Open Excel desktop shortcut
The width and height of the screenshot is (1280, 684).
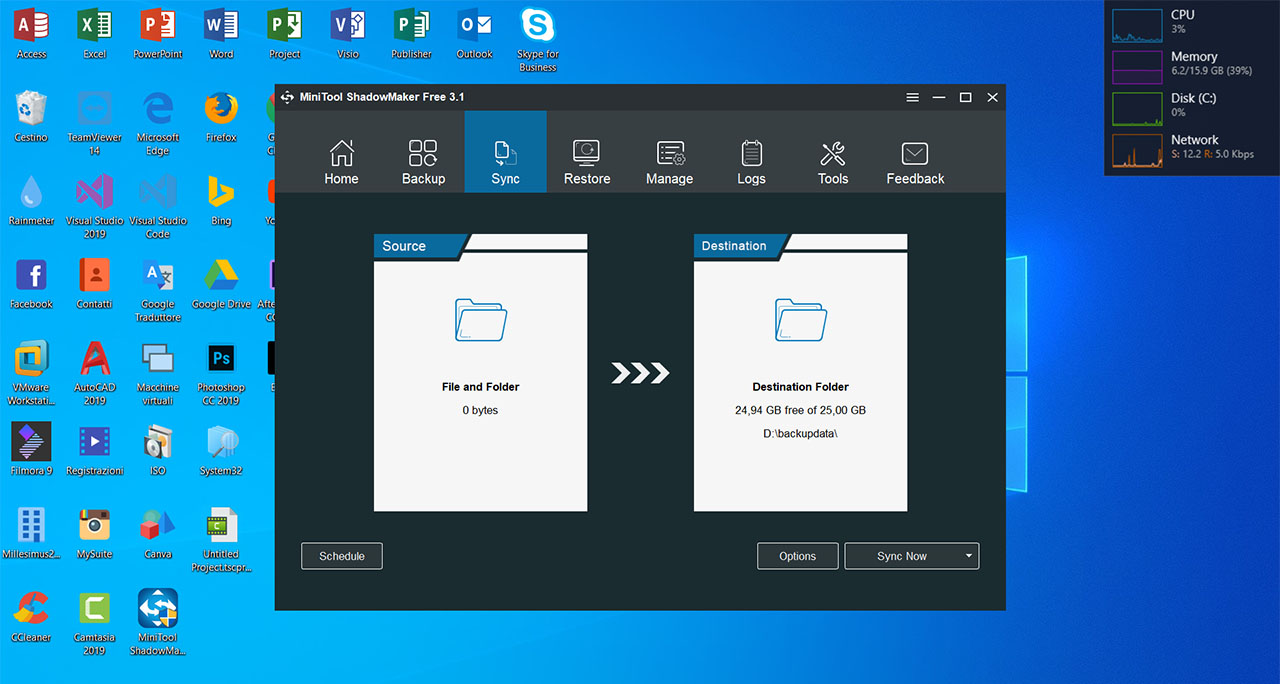pos(95,33)
